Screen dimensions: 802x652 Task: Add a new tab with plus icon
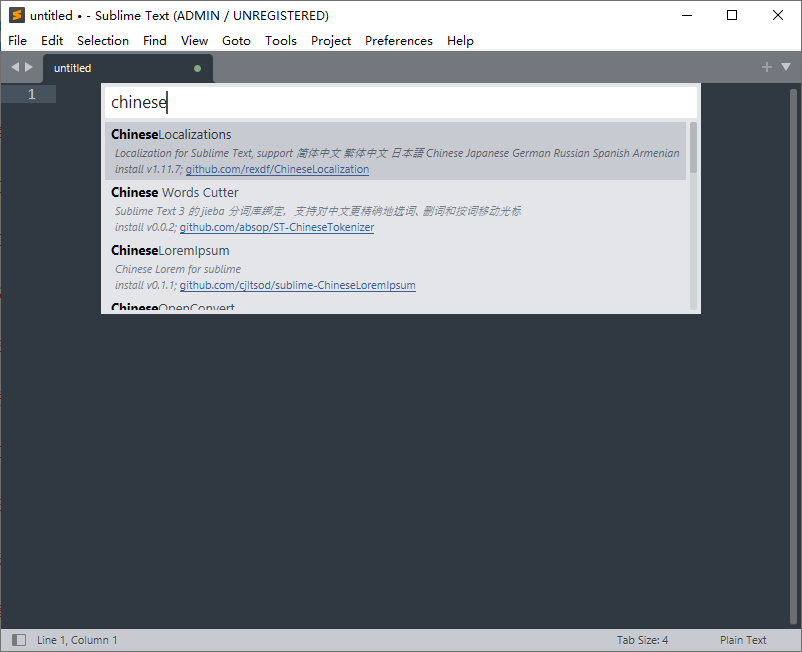pyautogui.click(x=766, y=67)
